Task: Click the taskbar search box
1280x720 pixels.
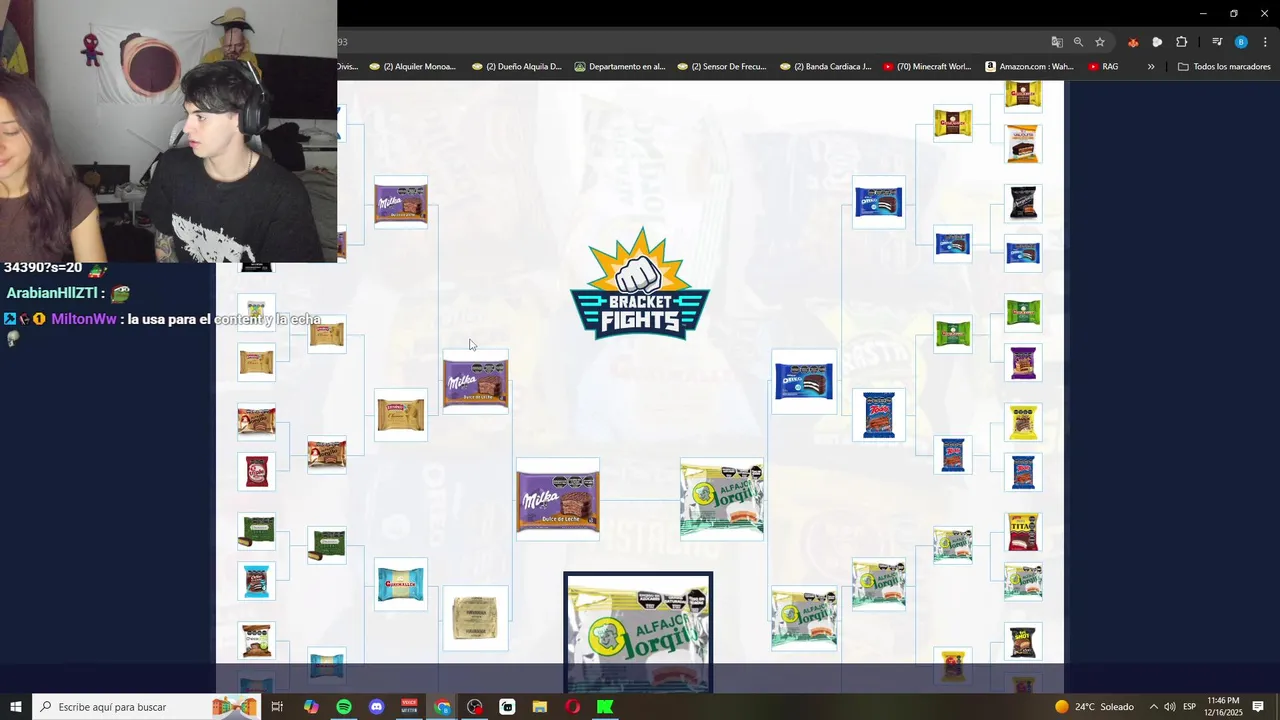Action: tap(146, 707)
